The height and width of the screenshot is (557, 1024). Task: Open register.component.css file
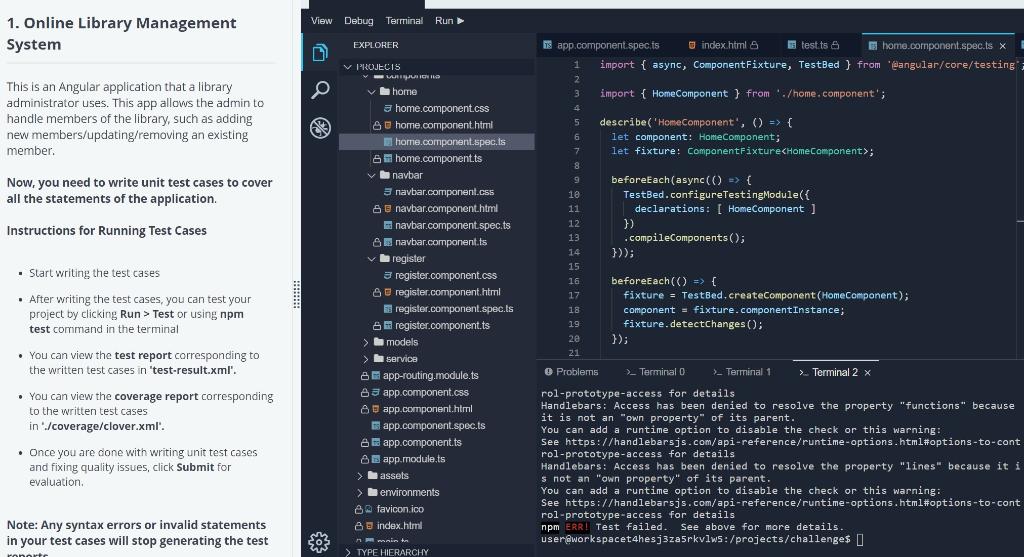445,276
